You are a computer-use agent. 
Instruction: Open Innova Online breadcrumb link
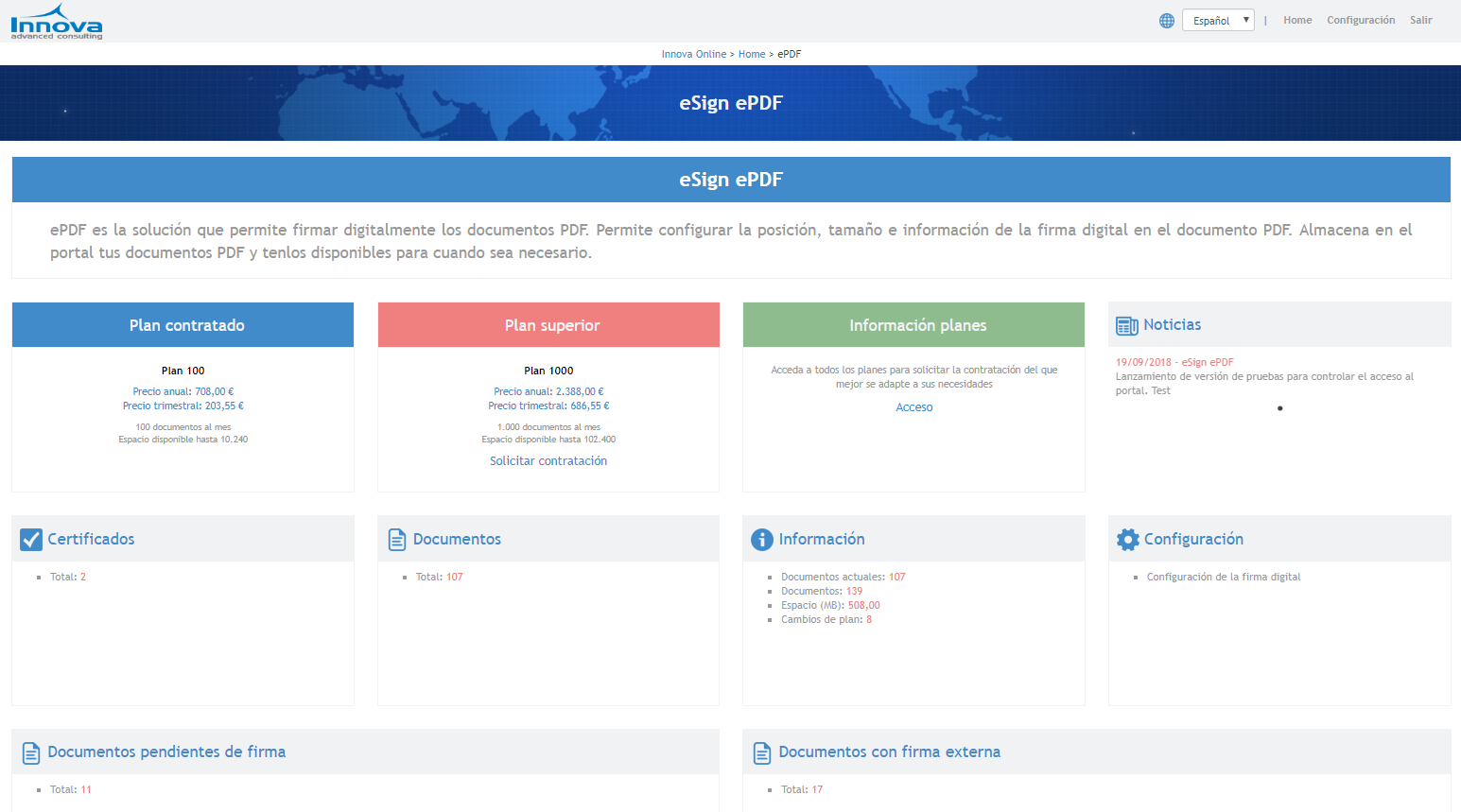694,54
